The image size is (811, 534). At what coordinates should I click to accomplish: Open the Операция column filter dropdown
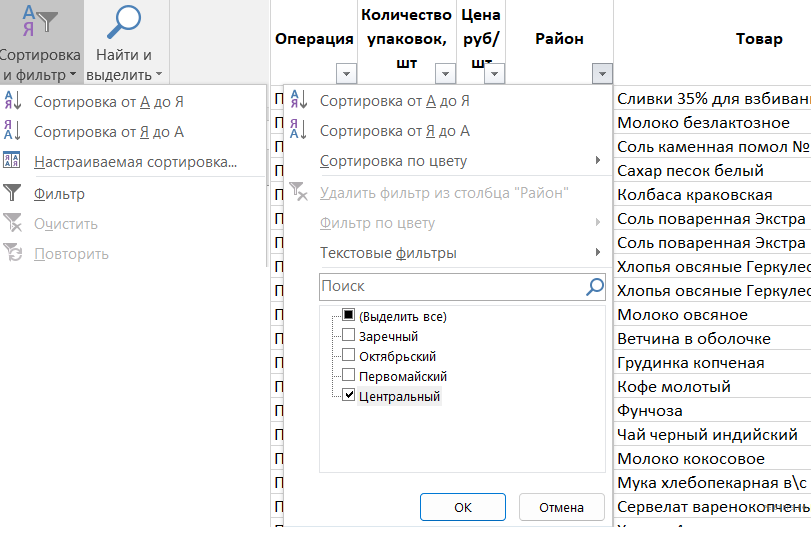346,73
